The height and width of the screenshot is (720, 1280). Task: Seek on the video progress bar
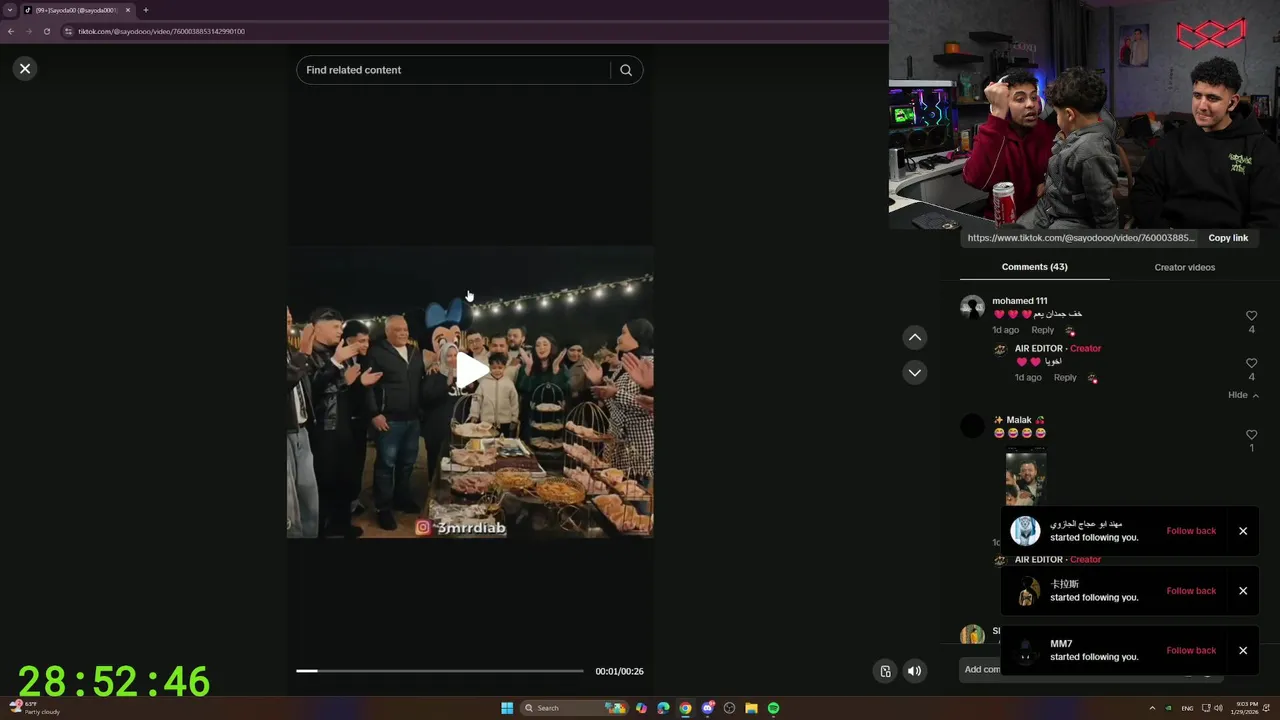(440, 671)
